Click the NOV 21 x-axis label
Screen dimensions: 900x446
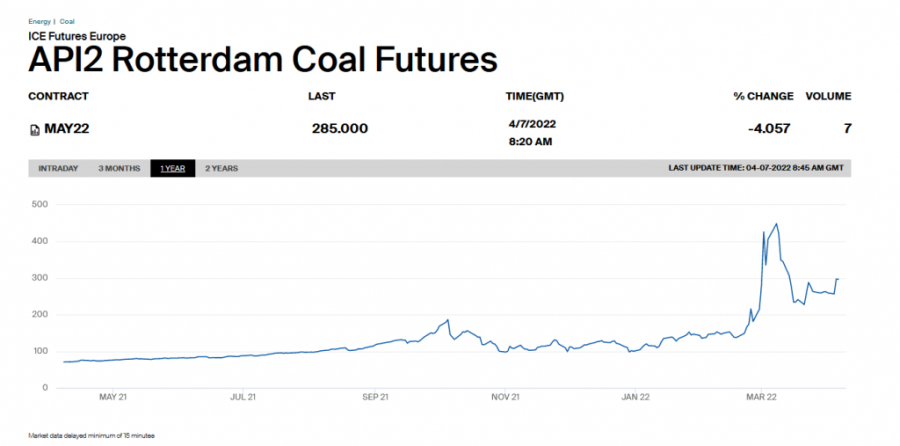[506, 397]
